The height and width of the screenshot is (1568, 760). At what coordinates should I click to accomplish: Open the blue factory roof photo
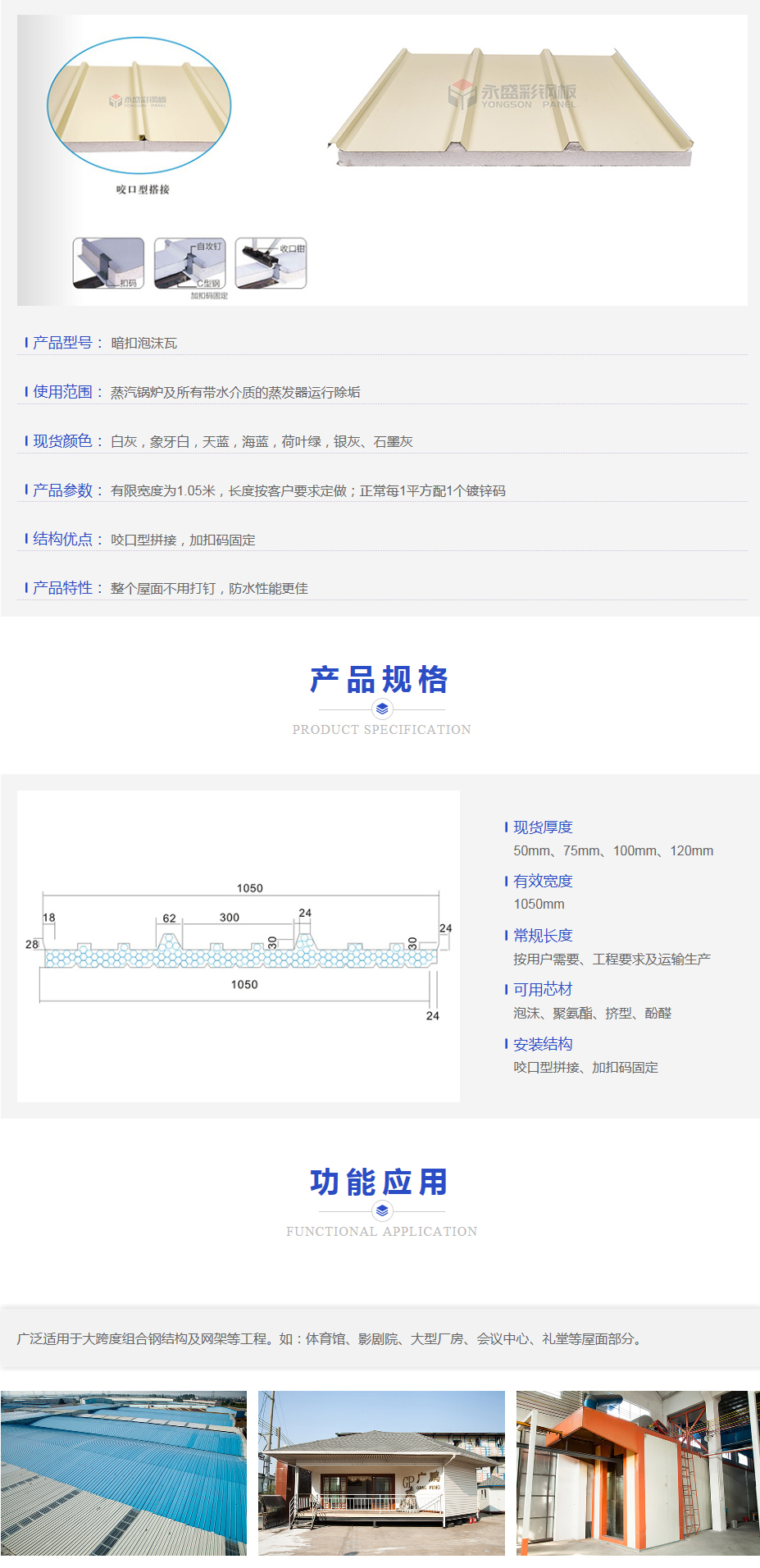pyautogui.click(x=124, y=1473)
